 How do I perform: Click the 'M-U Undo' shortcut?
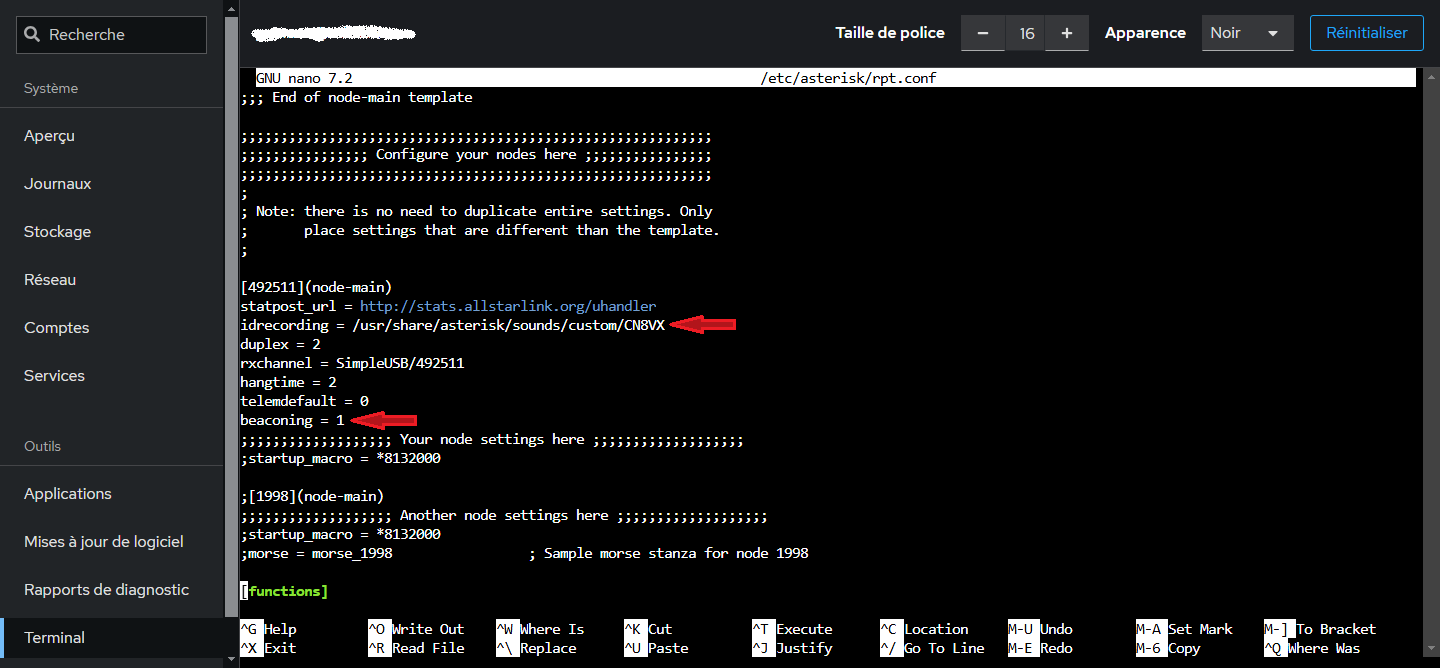pyautogui.click(x=1040, y=629)
